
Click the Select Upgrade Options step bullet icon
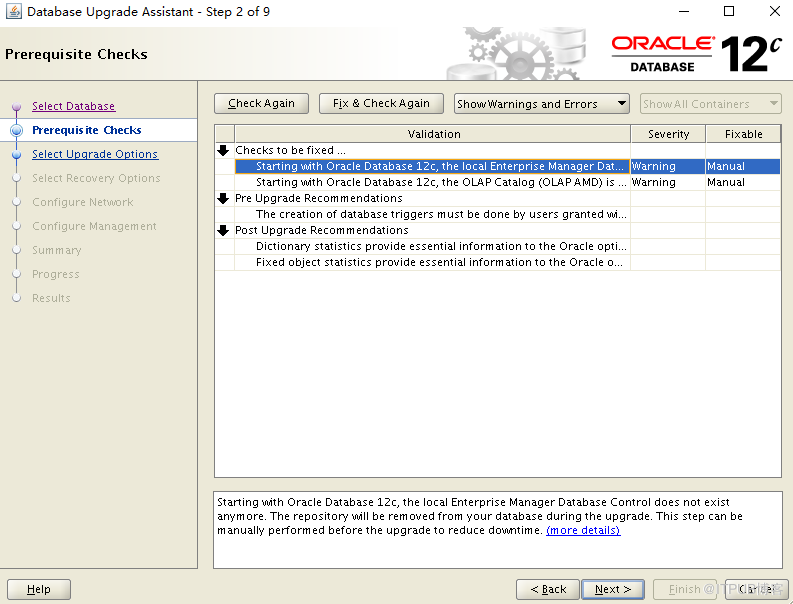pyautogui.click(x=17, y=155)
